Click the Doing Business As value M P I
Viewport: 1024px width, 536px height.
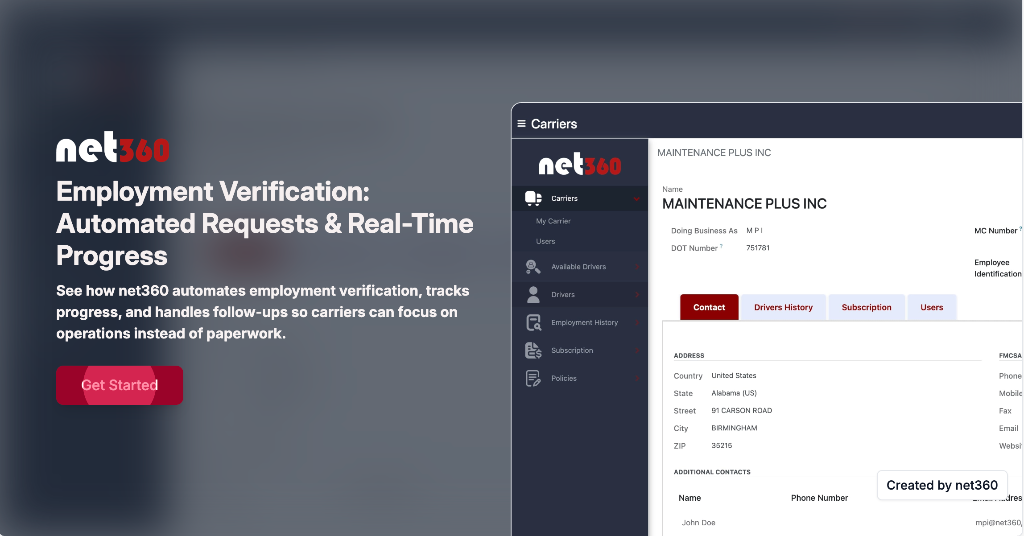754,230
